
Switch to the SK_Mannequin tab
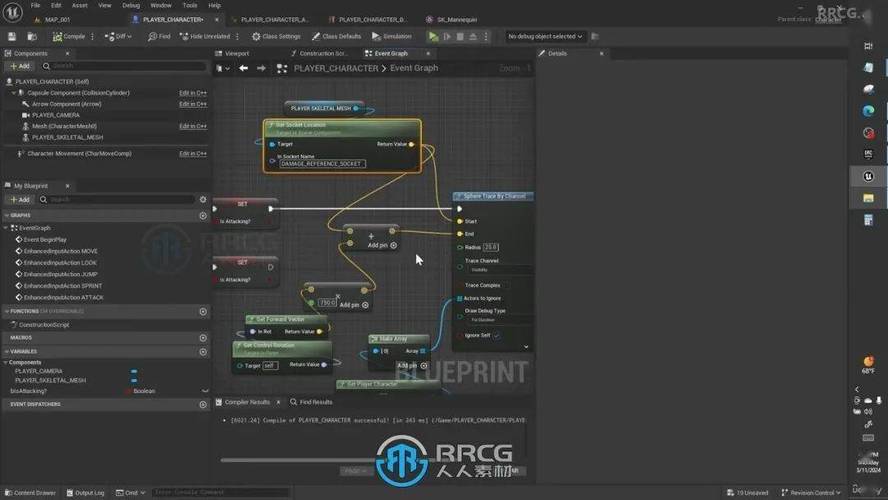[456, 20]
